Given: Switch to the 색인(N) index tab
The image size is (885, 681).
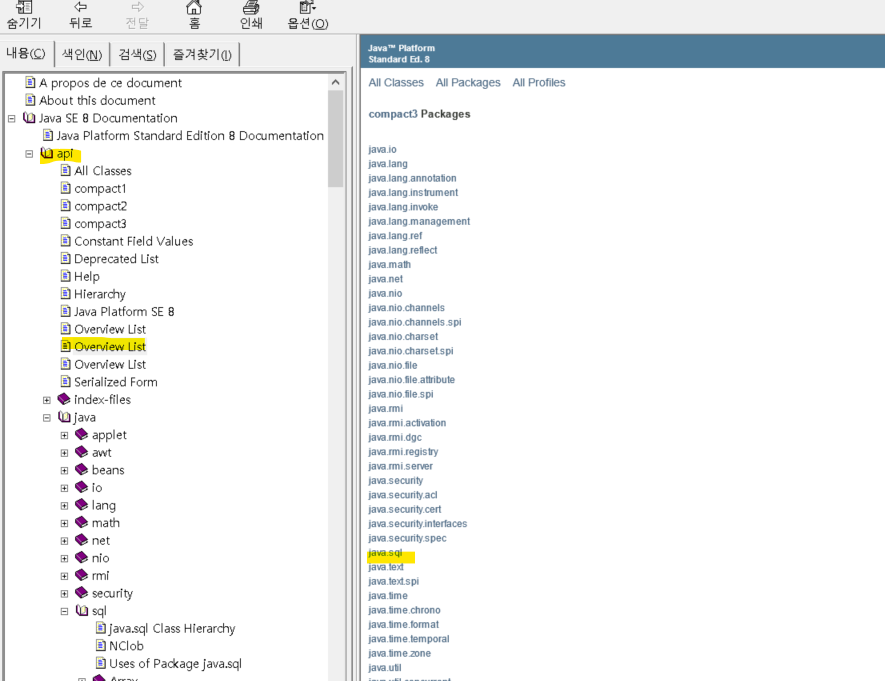Looking at the screenshot, I should click(x=82, y=54).
